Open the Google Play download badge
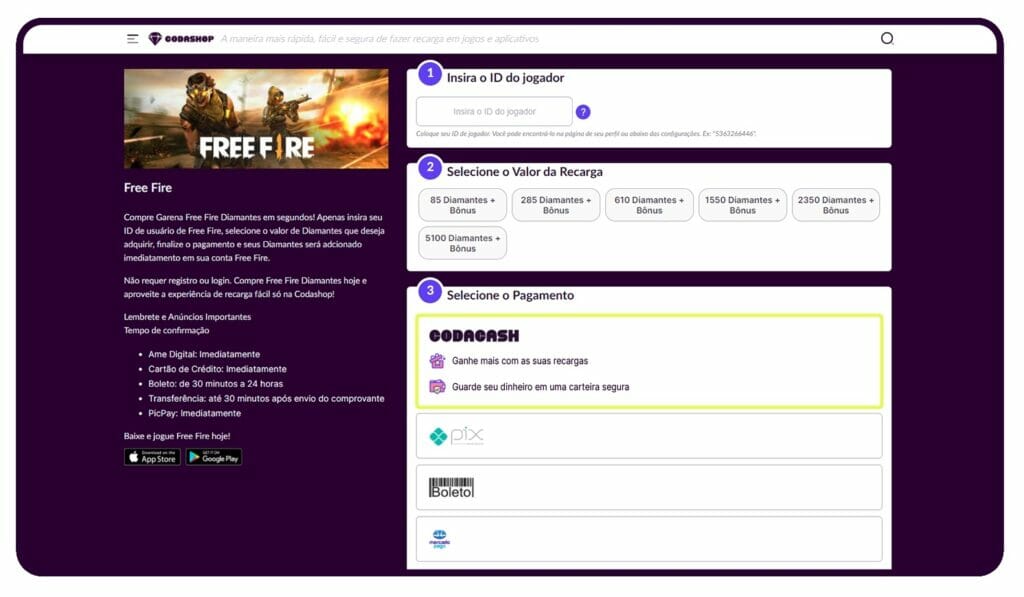This screenshot has width=1024, height=597. coord(213,457)
